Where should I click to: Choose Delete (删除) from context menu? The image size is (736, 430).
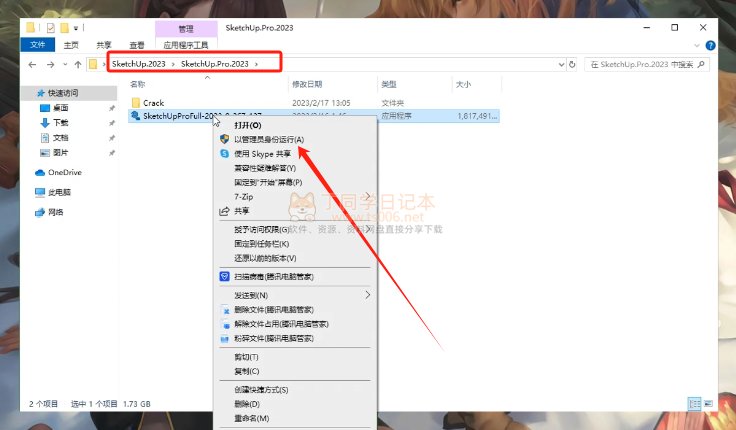coord(247,404)
